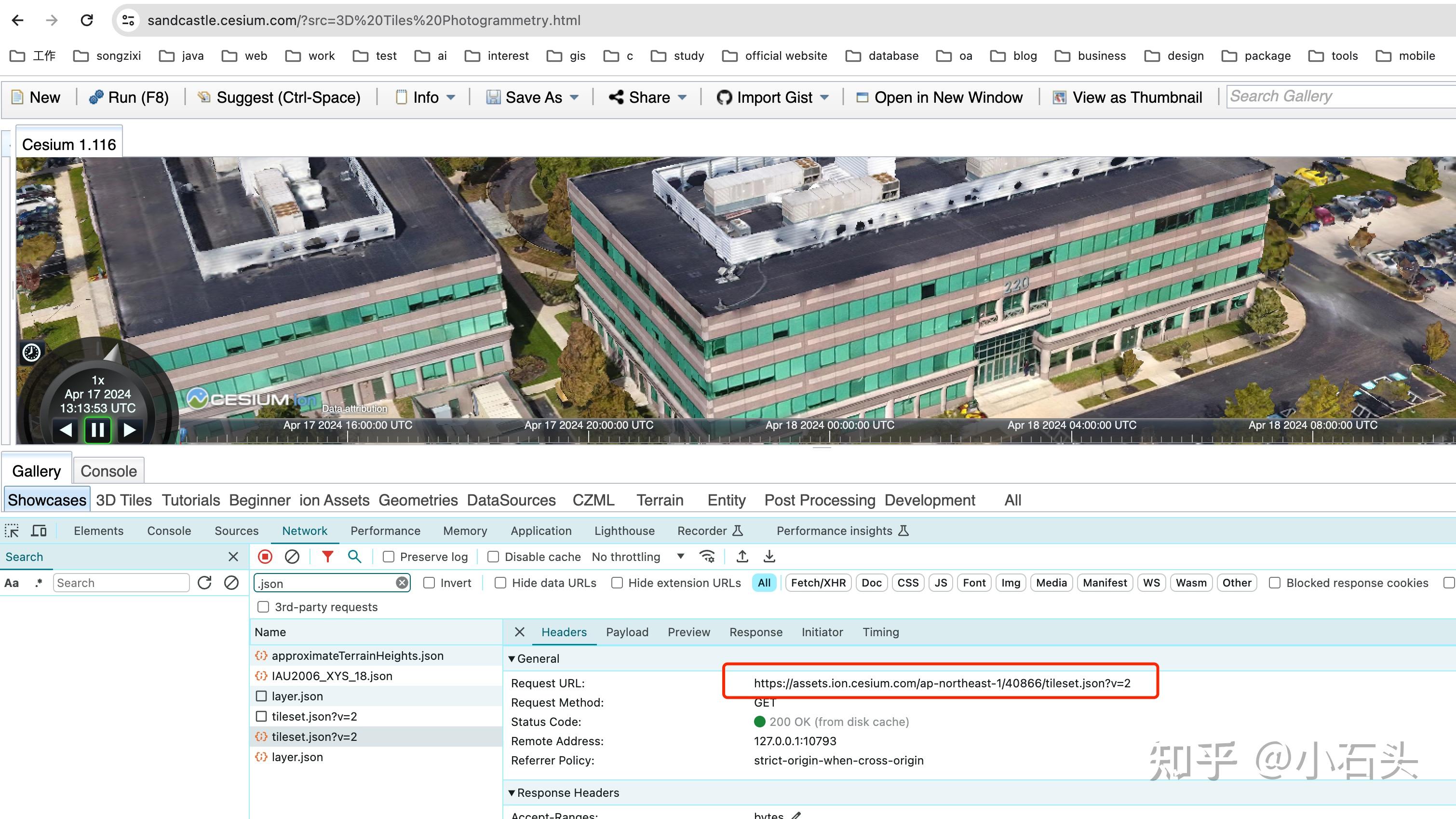This screenshot has width=1456, height=819.
Task: Click the export HAR download icon
Action: pyautogui.click(x=769, y=557)
